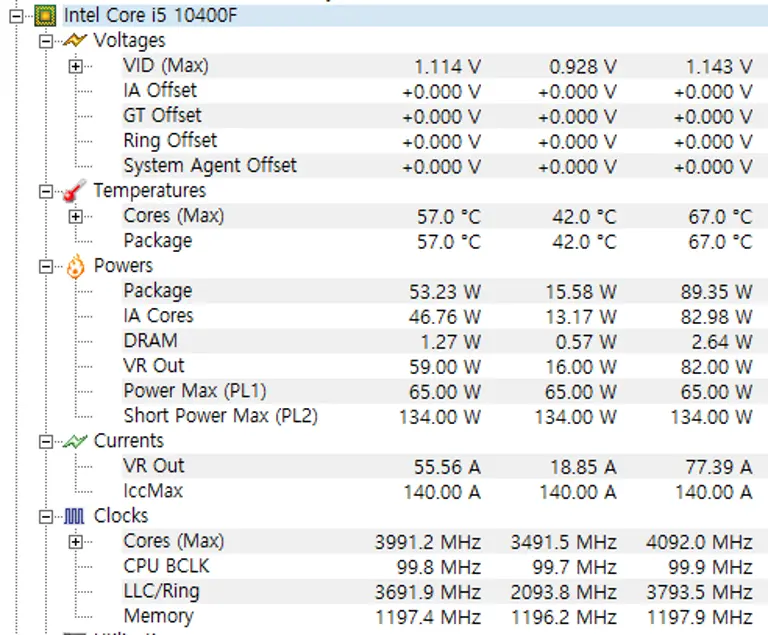Click the 53.23 W package power value
Screen dimensions: 768x635
click(x=445, y=292)
